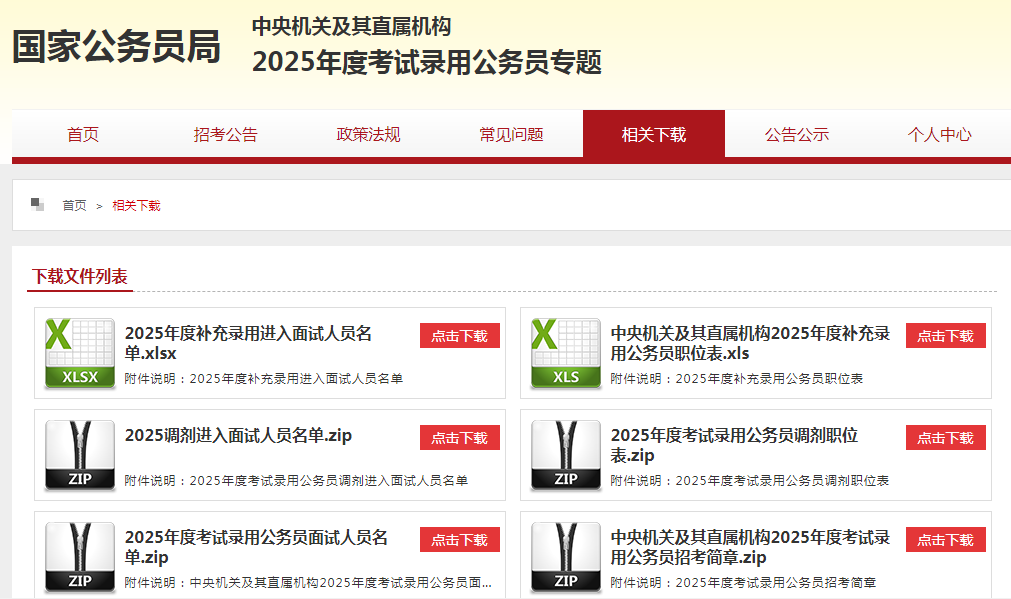This screenshot has height=599, width=1011.
Task: Select the 公告公示 tab
Action: [796, 135]
